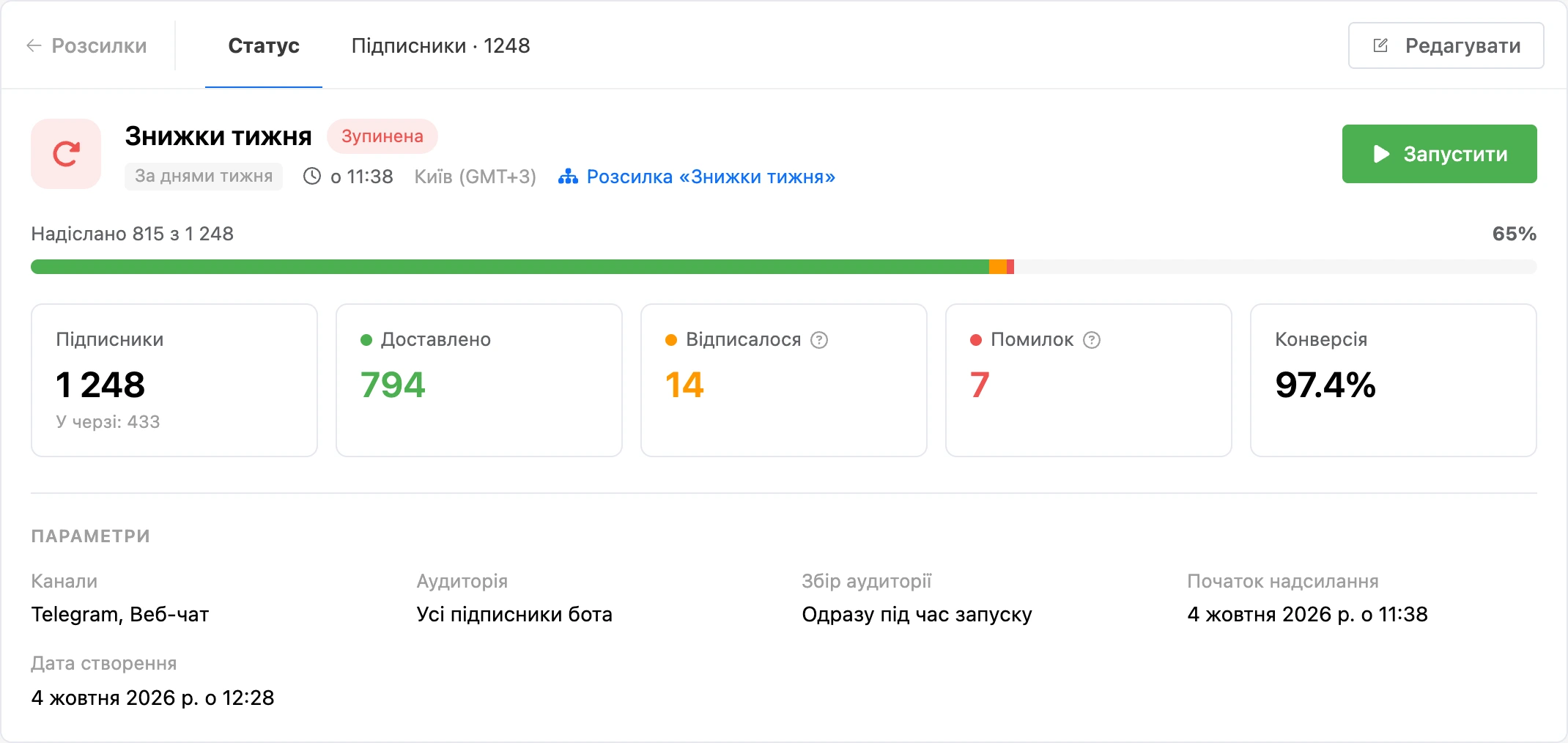
Task: Click the Конверсія card label
Action: tap(1321, 339)
